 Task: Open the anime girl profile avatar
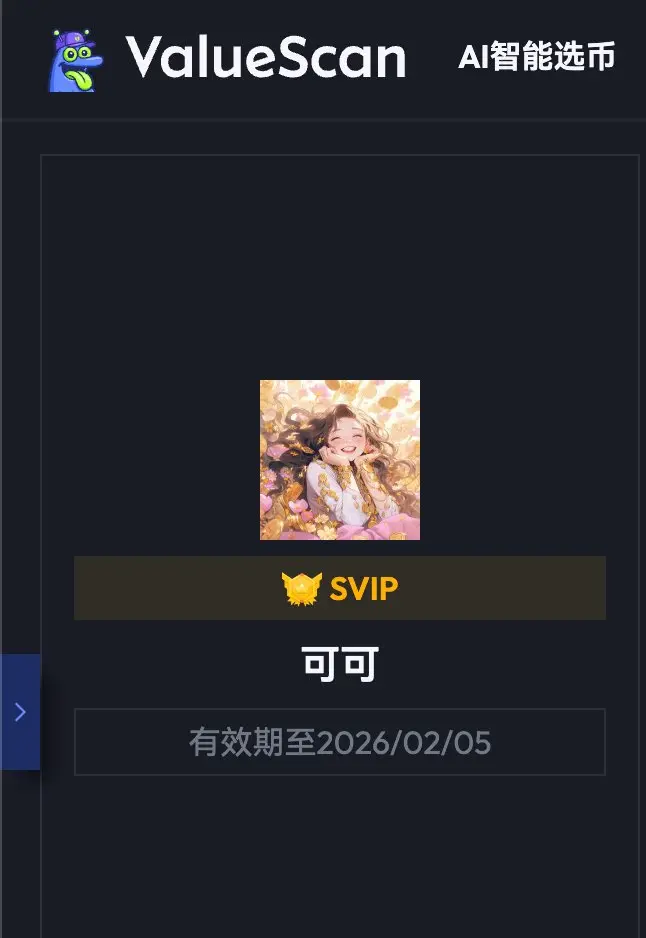coord(340,460)
